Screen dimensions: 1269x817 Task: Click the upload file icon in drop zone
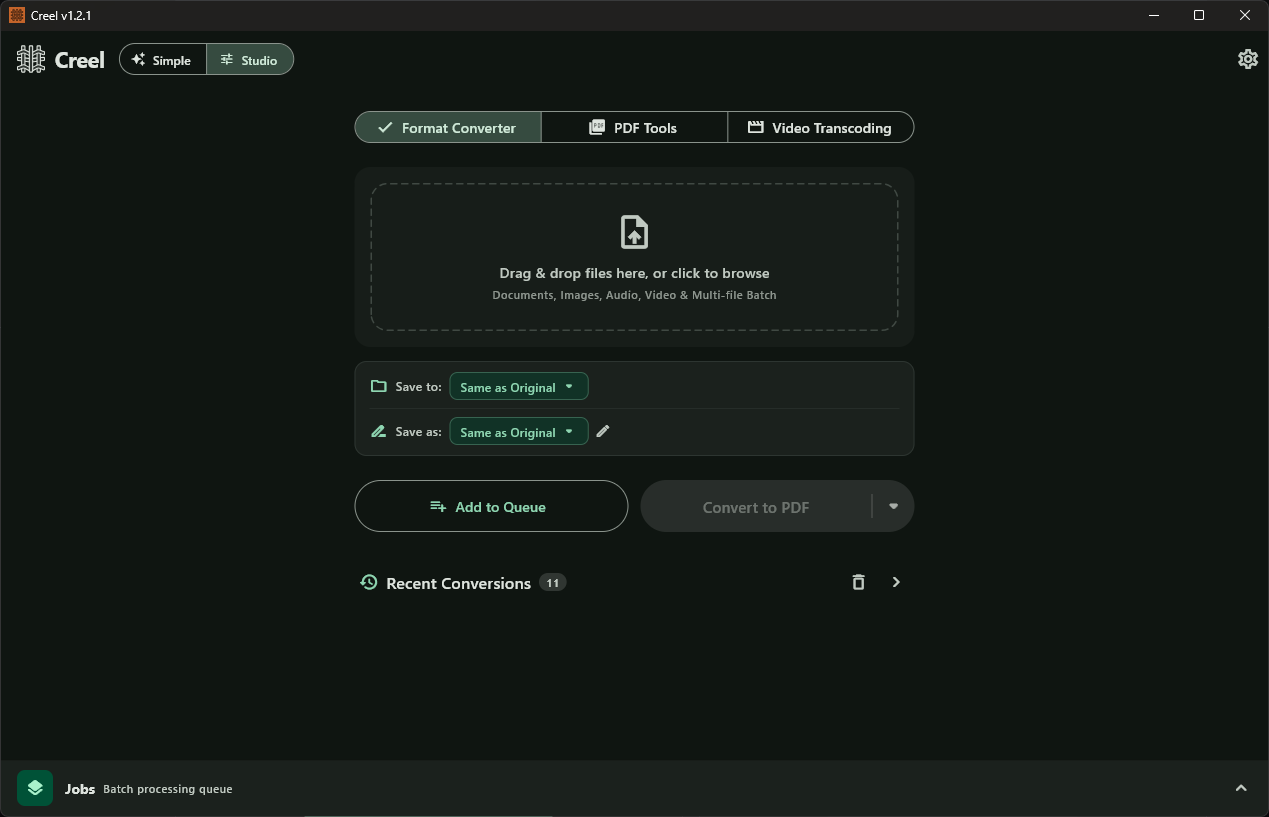(634, 232)
